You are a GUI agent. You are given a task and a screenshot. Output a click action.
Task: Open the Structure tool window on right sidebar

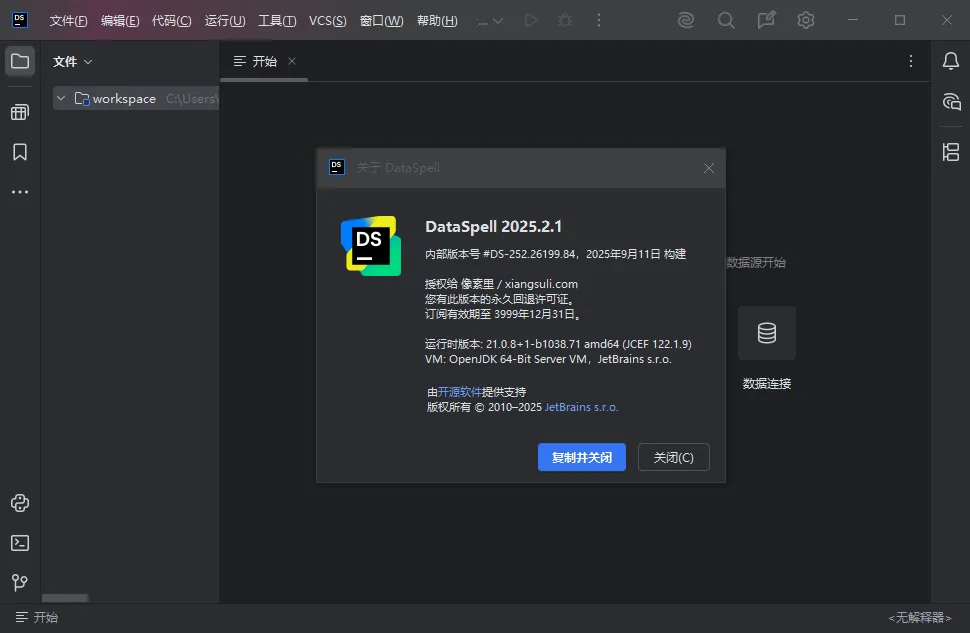pyautogui.click(x=951, y=152)
